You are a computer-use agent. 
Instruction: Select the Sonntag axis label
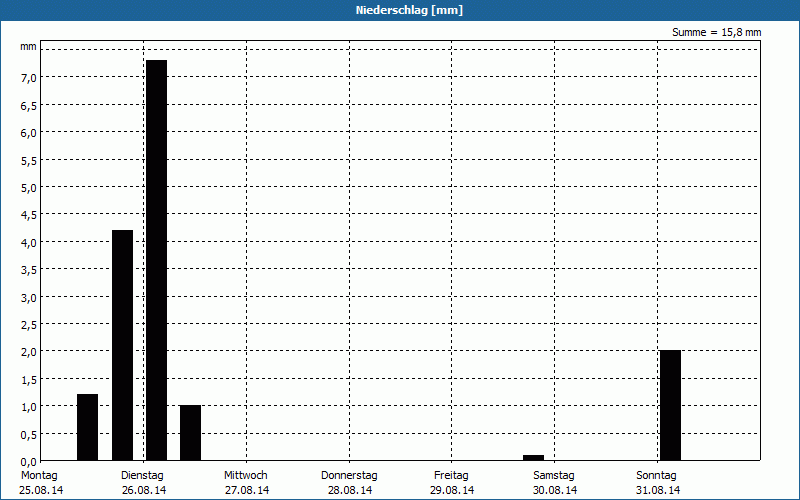click(656, 476)
